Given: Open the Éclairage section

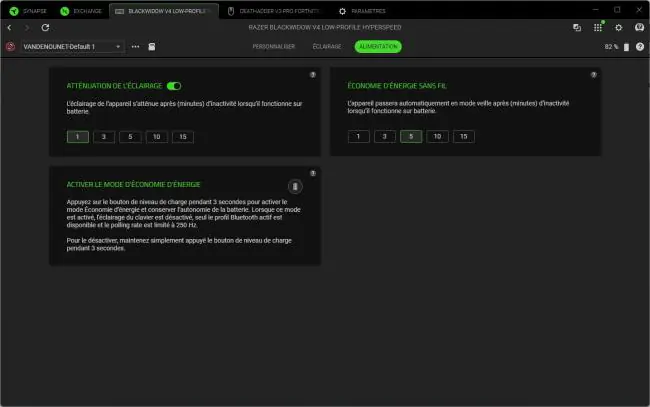Looking at the screenshot, I should pyautogui.click(x=327, y=46).
